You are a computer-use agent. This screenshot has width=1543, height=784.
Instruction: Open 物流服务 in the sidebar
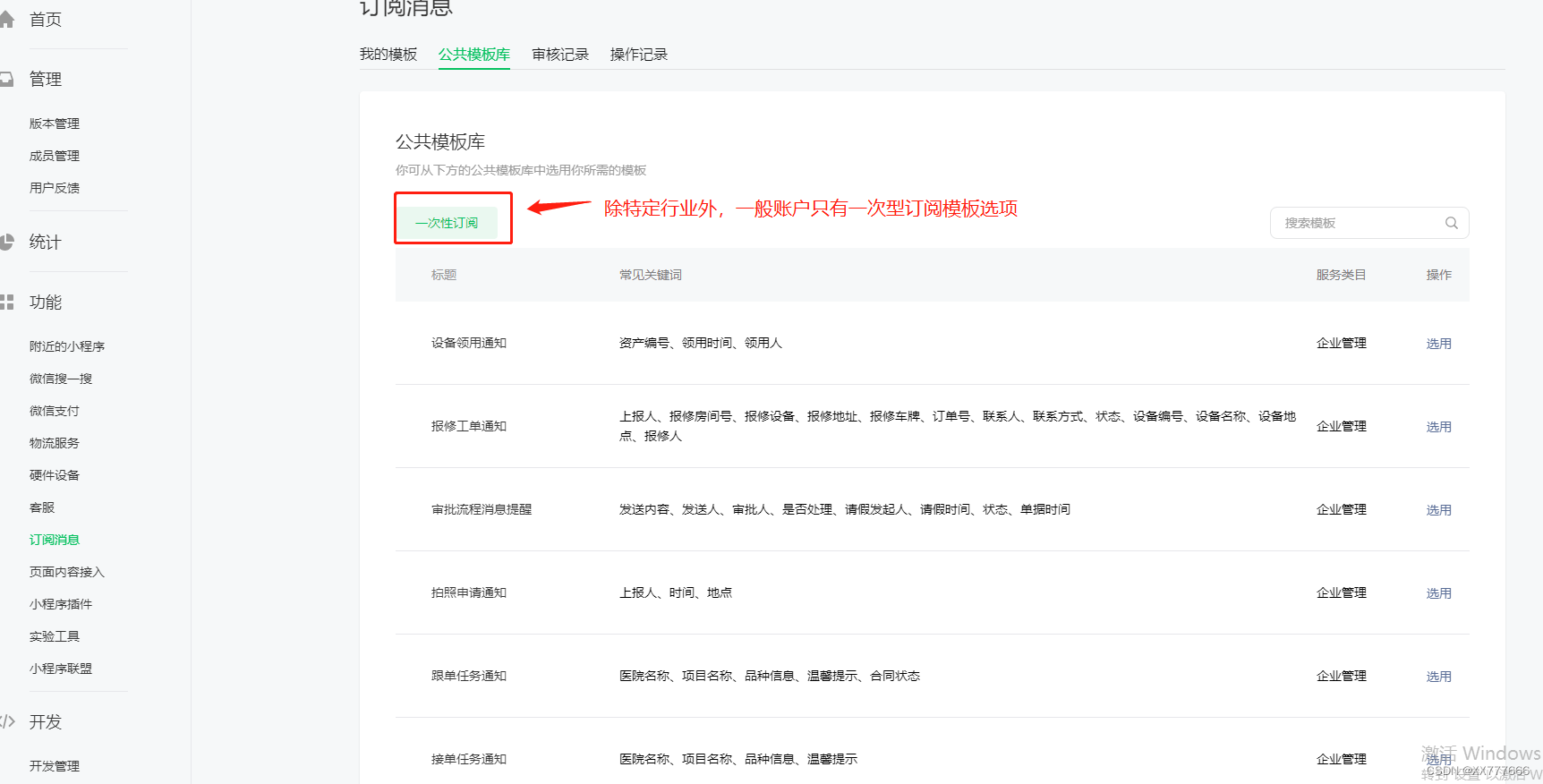point(55,443)
